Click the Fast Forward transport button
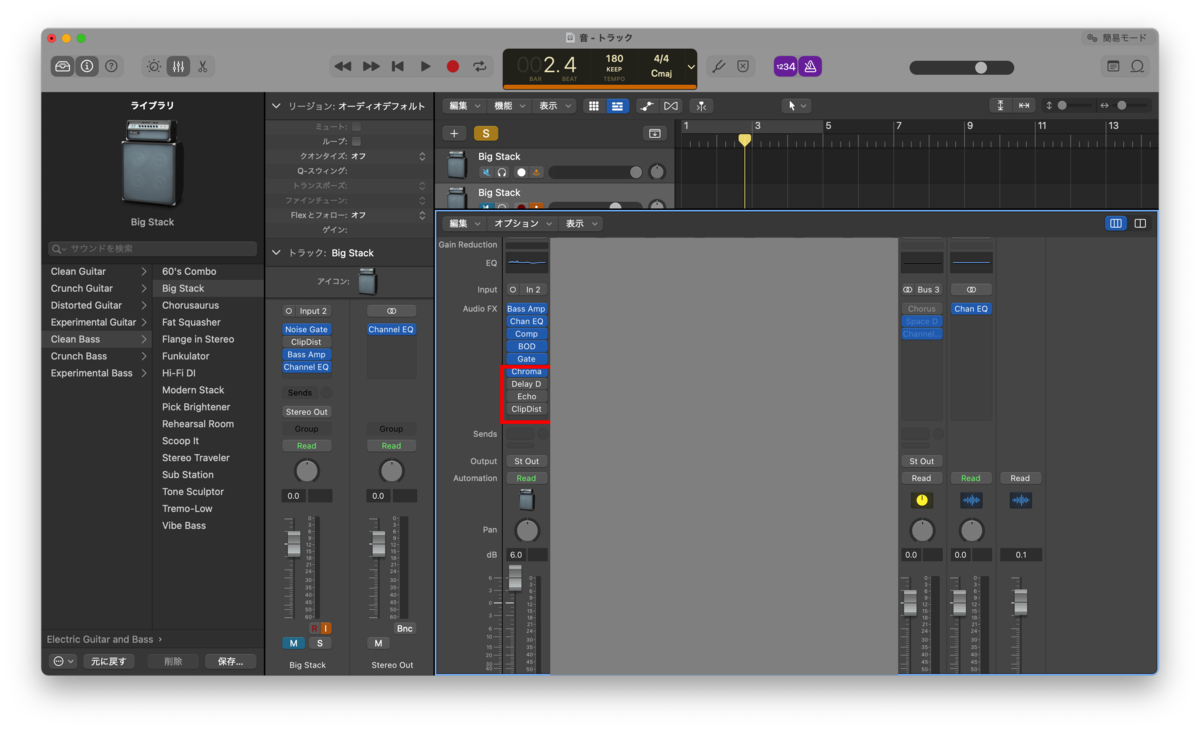This screenshot has height=730, width=1200. [x=371, y=66]
